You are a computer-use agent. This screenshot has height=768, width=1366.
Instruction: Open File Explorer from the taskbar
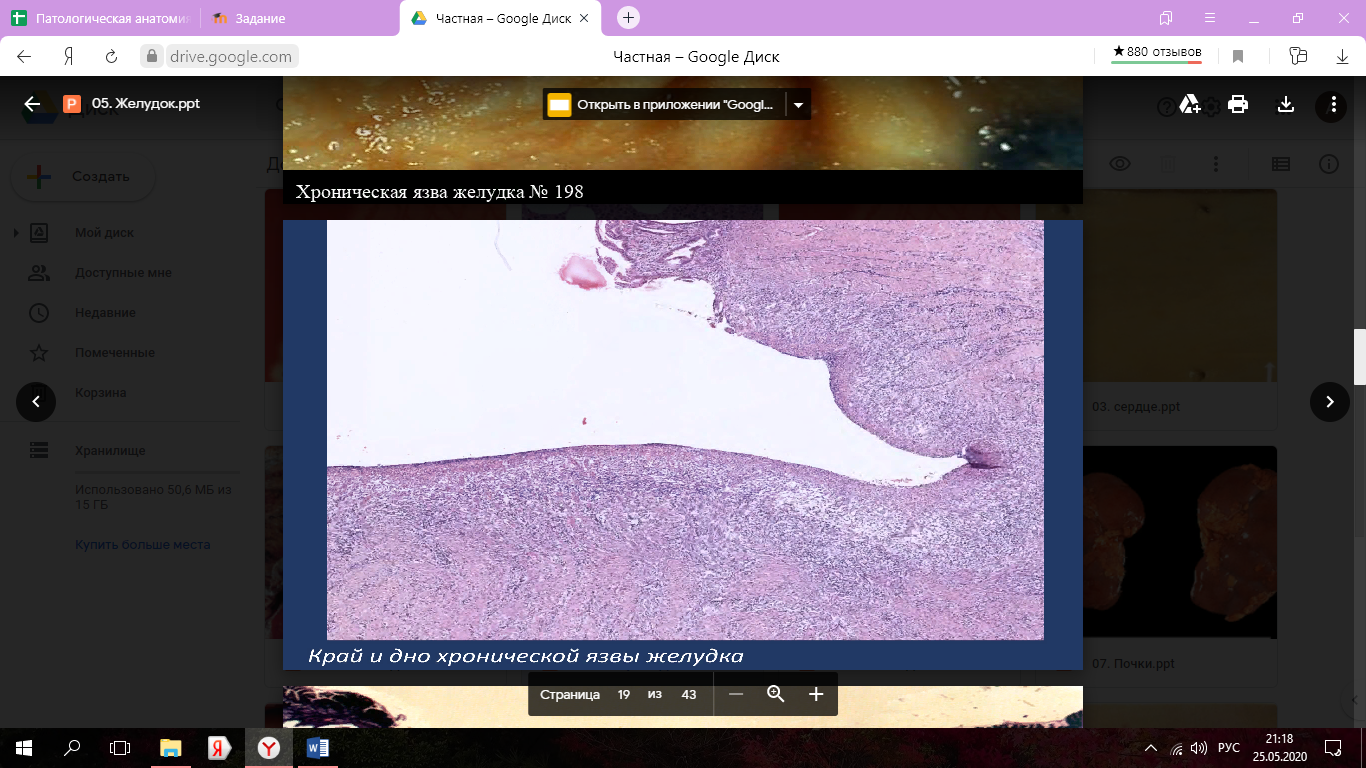tap(171, 748)
